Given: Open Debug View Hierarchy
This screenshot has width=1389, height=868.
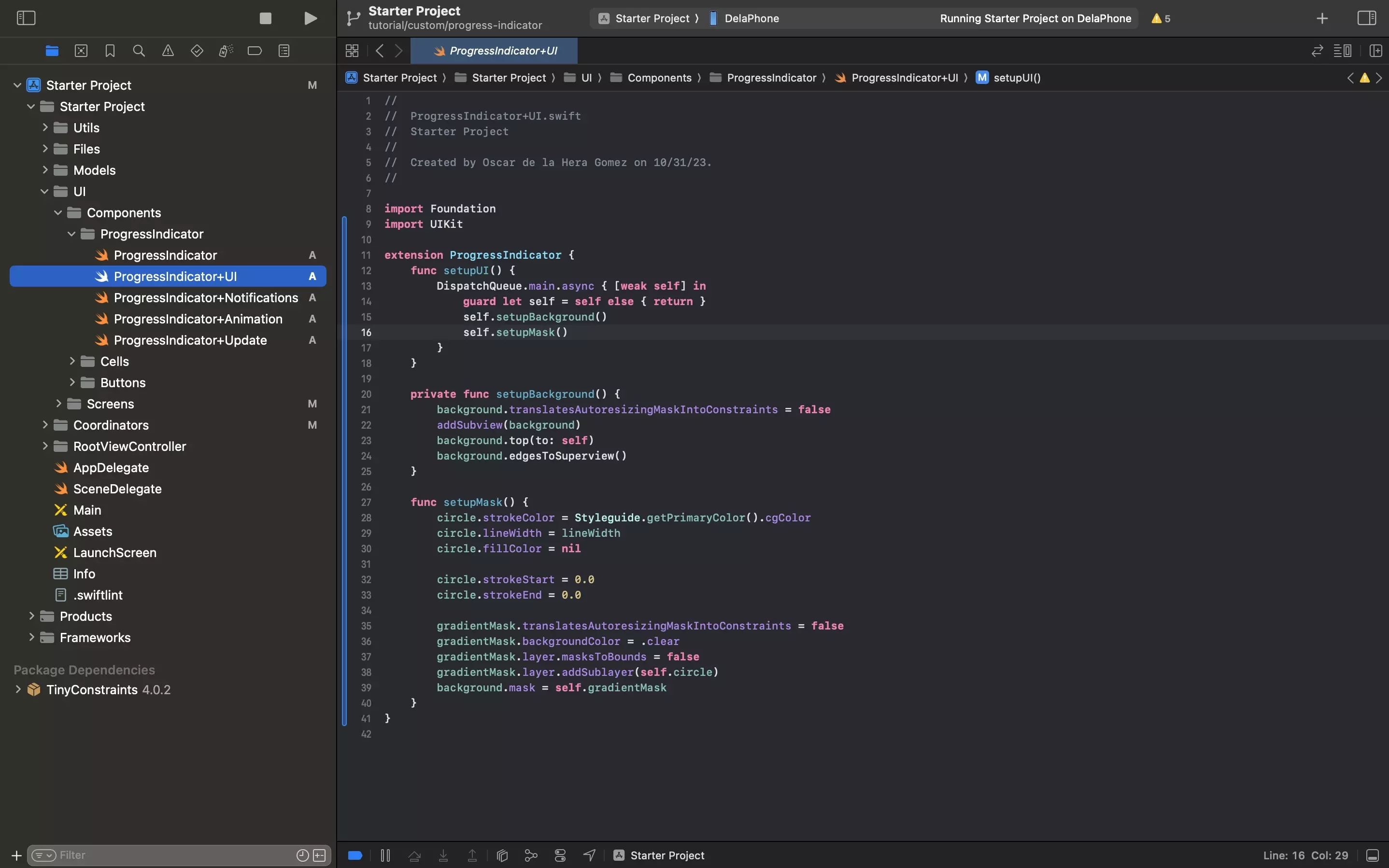Looking at the screenshot, I should [x=502, y=855].
